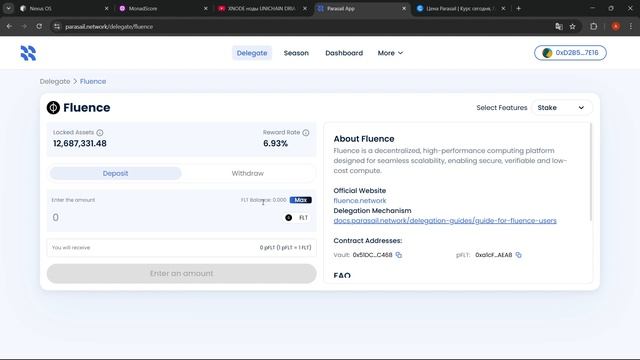Viewport: 640px width, 360px height.
Task: Open the Dashboard navigation tab
Action: pyautogui.click(x=344, y=53)
